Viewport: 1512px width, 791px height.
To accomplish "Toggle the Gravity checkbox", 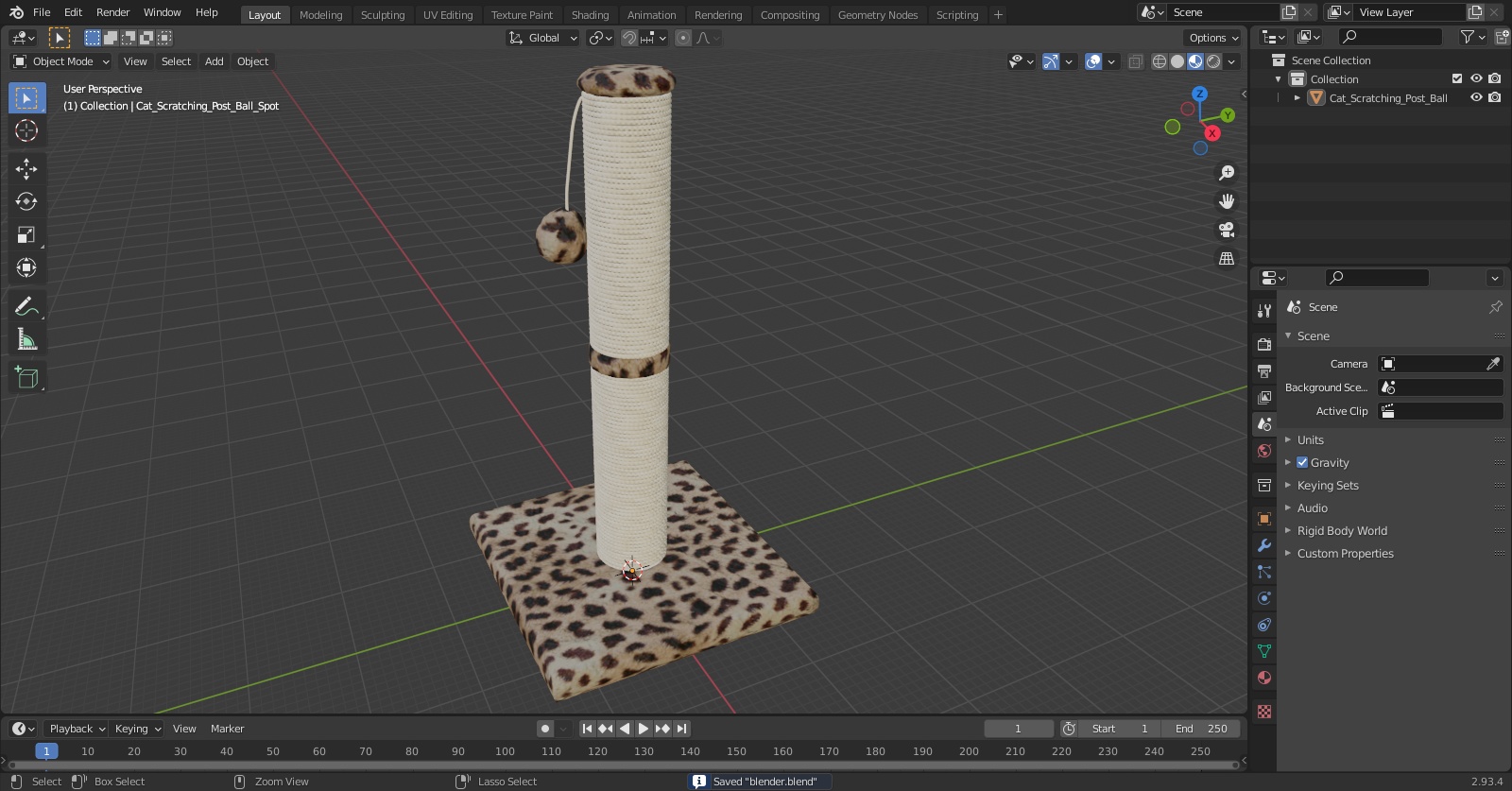I will pos(1302,462).
